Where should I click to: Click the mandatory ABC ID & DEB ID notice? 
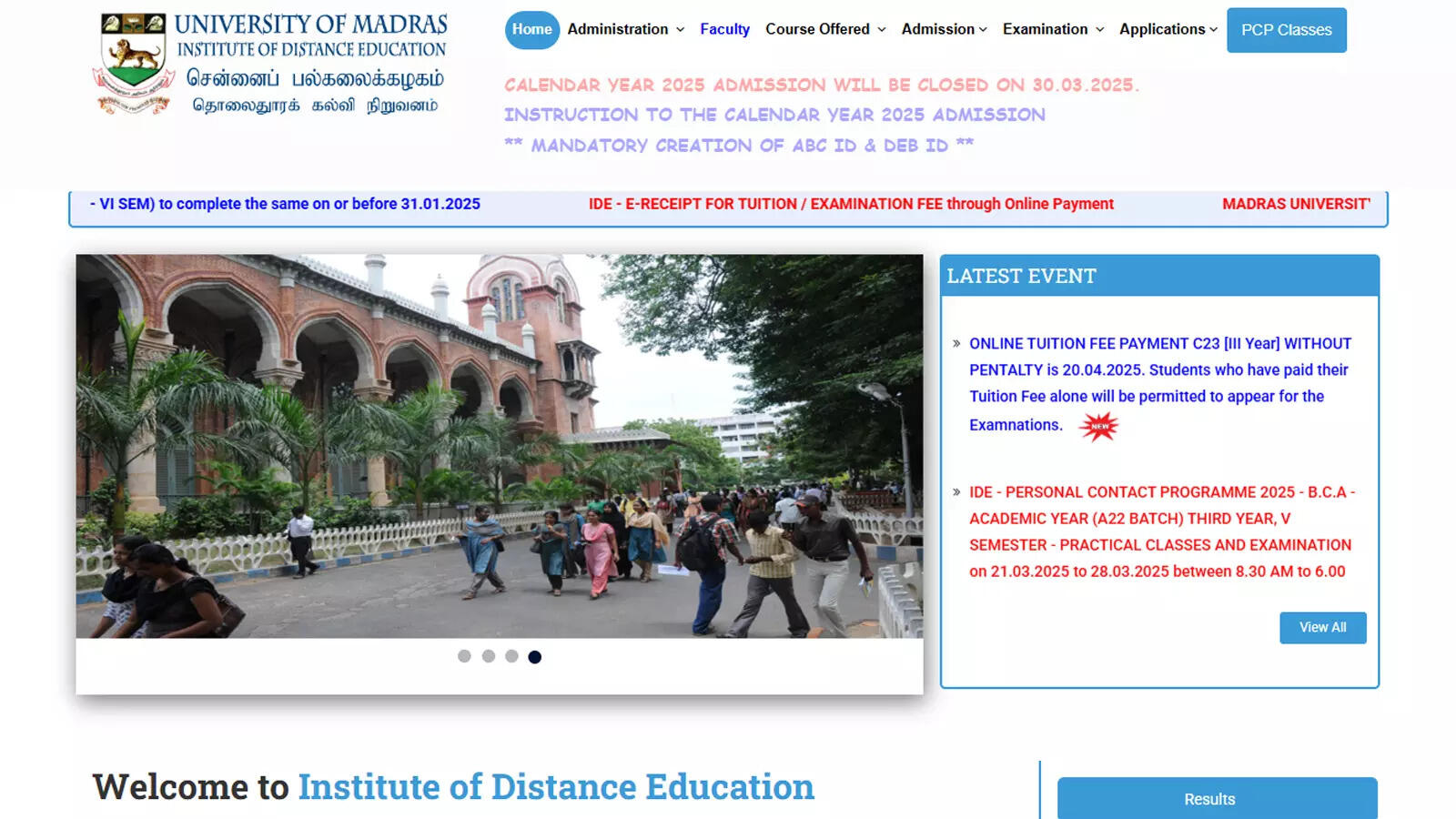coord(739,144)
